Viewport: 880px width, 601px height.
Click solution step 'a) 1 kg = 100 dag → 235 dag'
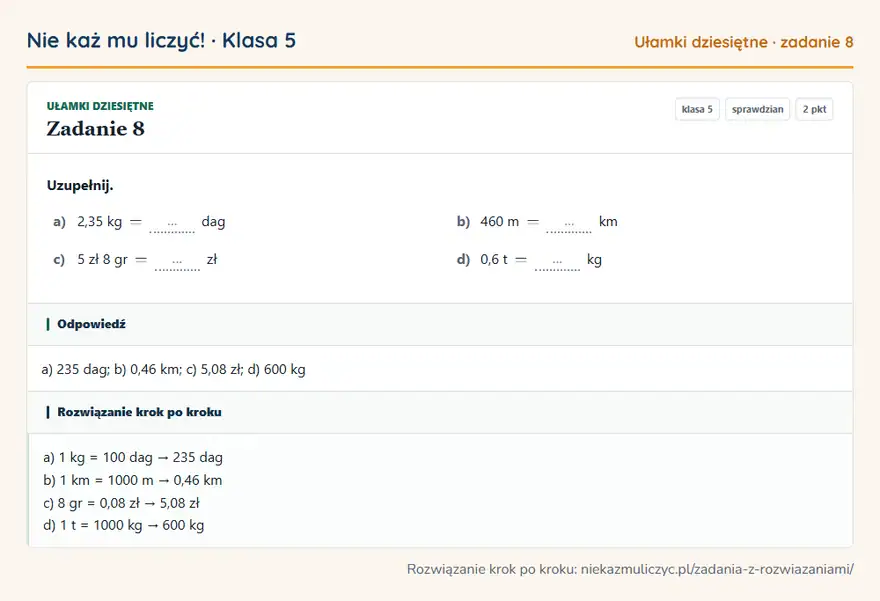pos(133,458)
